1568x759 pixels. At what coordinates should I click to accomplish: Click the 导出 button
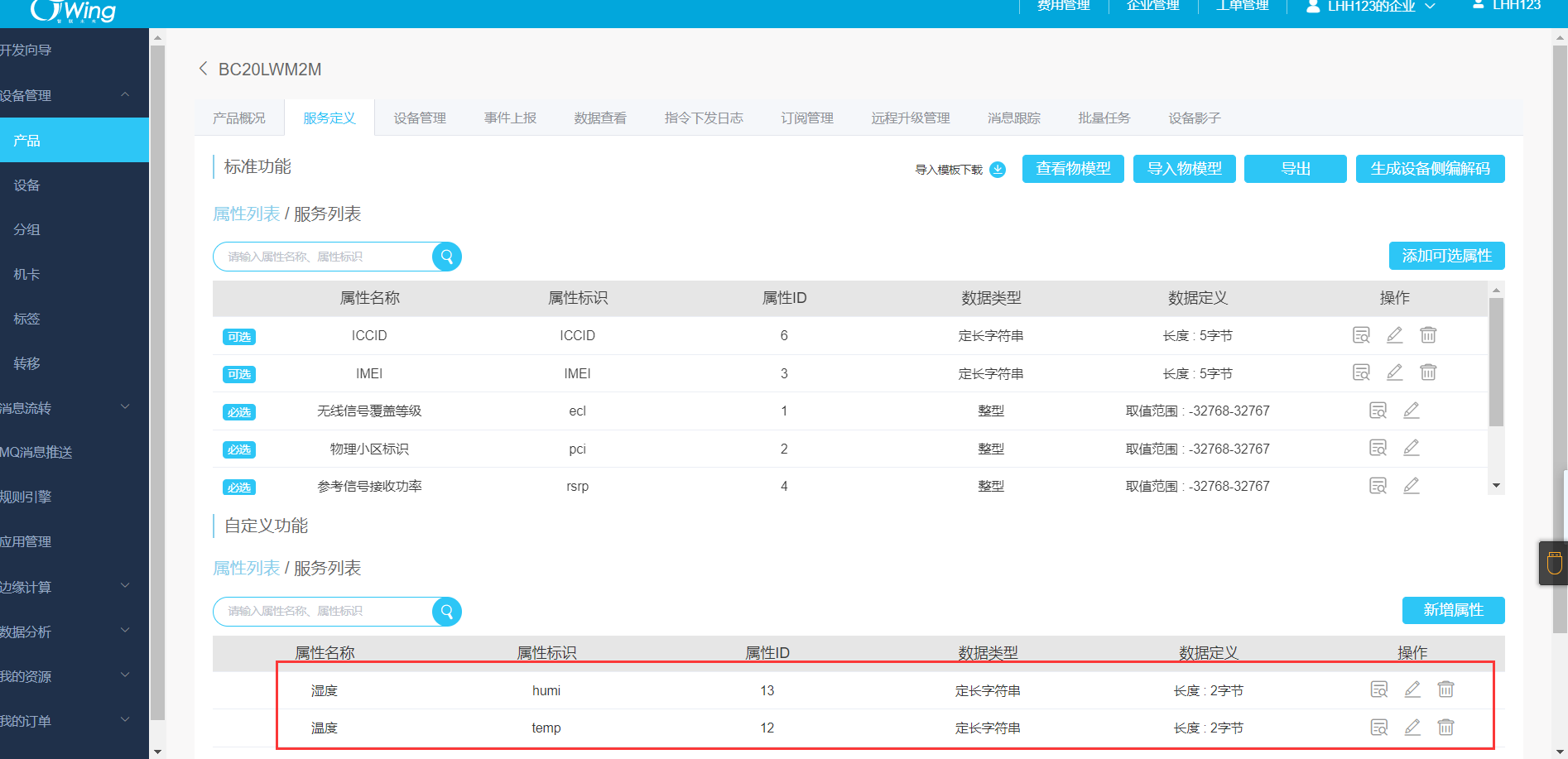click(1296, 169)
